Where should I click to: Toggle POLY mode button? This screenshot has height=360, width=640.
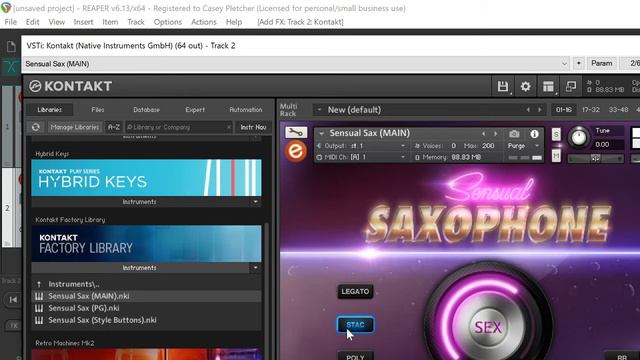click(x=355, y=356)
